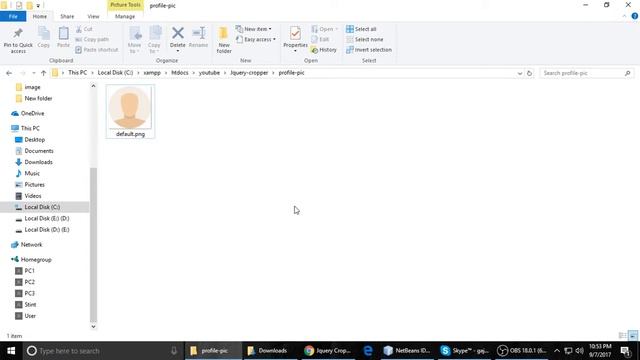This screenshot has width=640, height=360.
Task: Open the Easy access dropdown
Action: (256, 40)
